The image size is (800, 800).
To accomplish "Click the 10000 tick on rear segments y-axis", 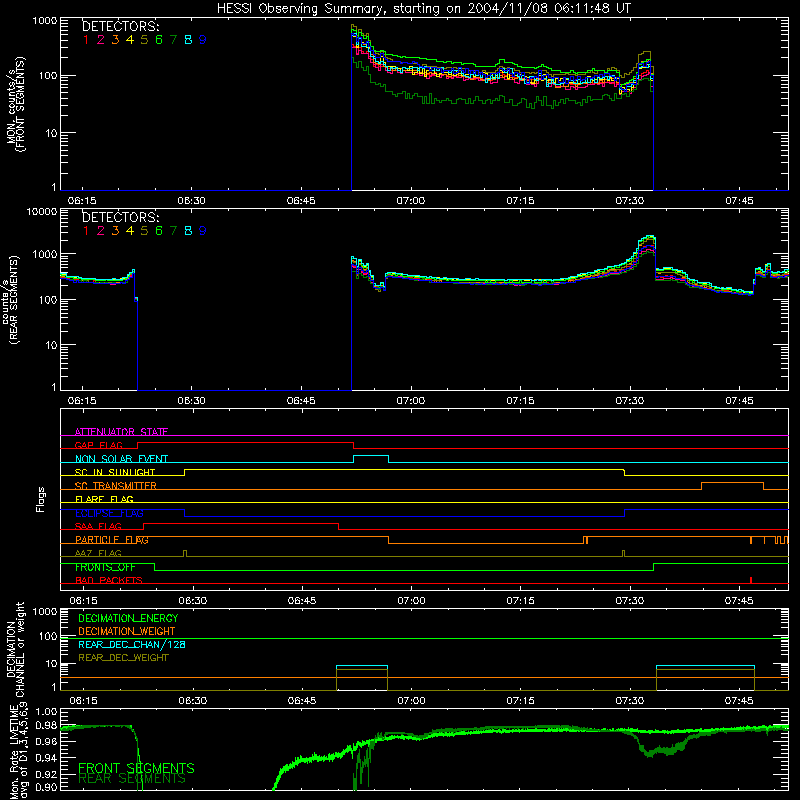I will pos(42,212).
